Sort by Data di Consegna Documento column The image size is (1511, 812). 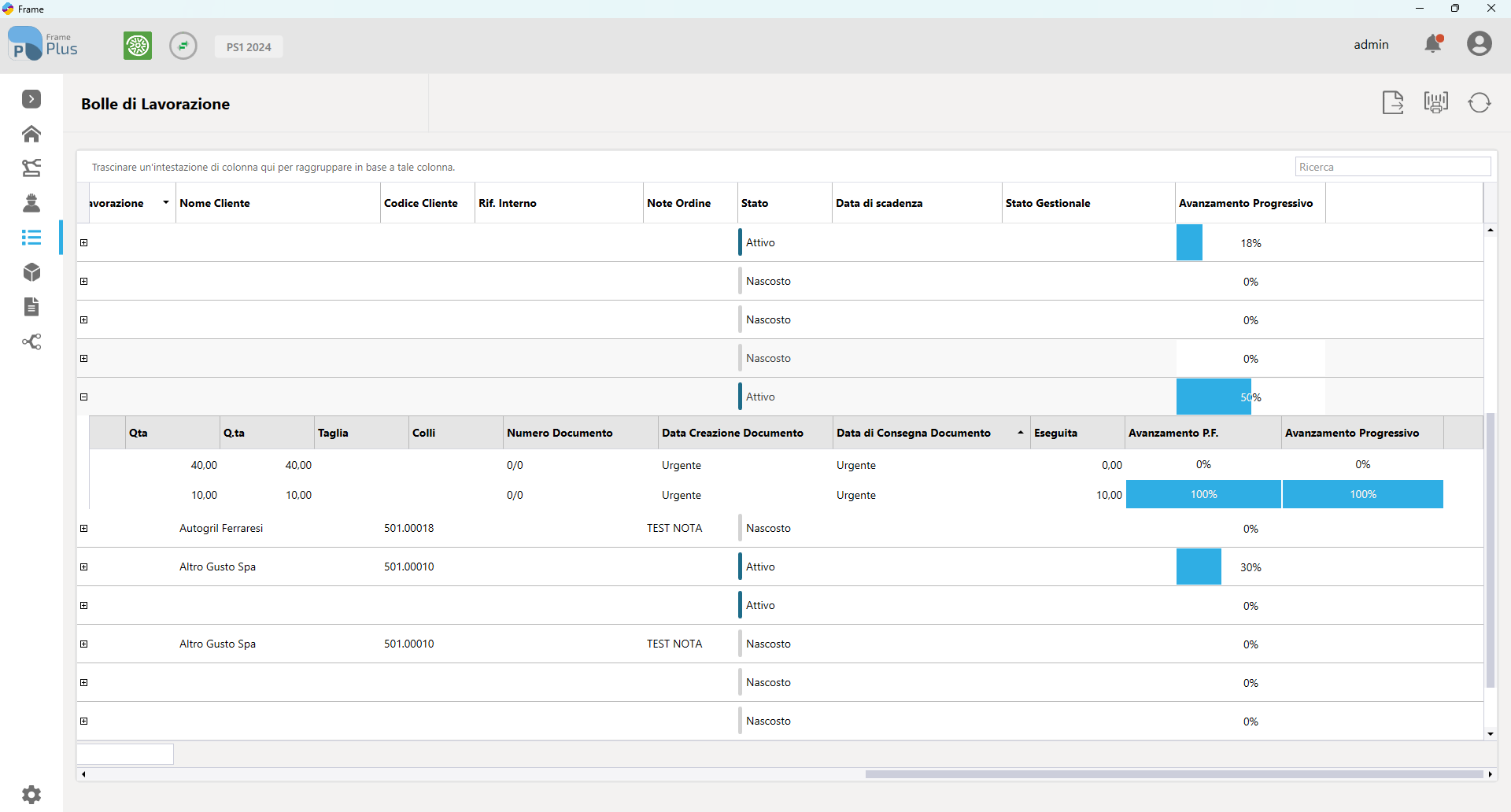(932, 433)
